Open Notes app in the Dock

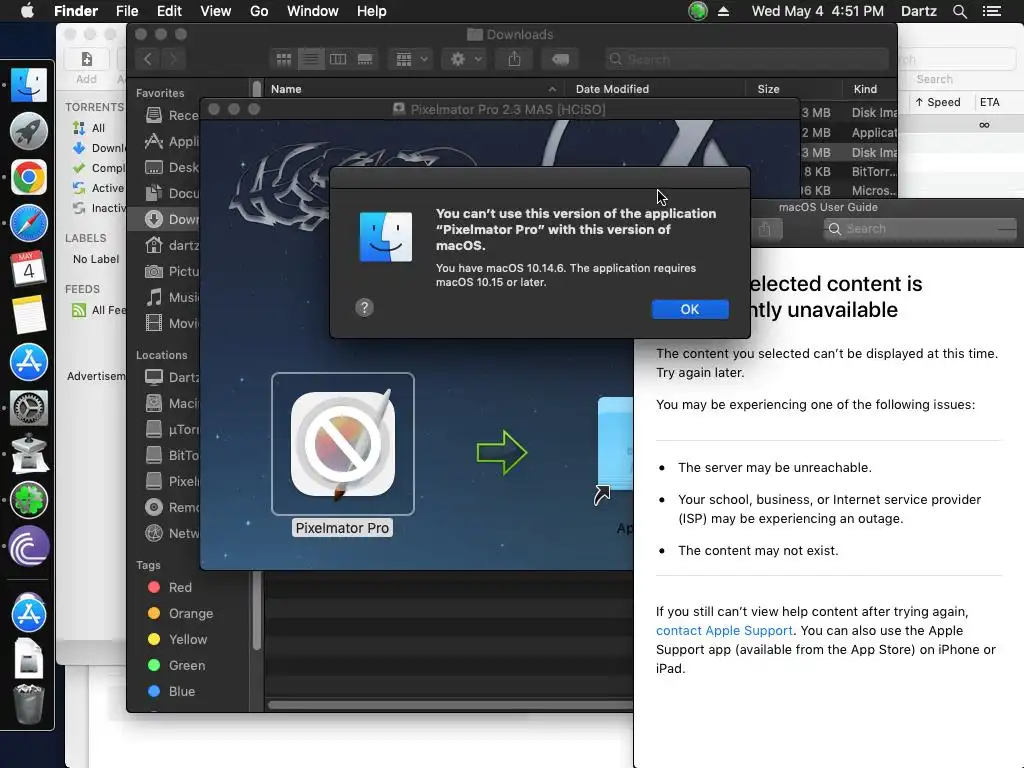click(x=29, y=315)
